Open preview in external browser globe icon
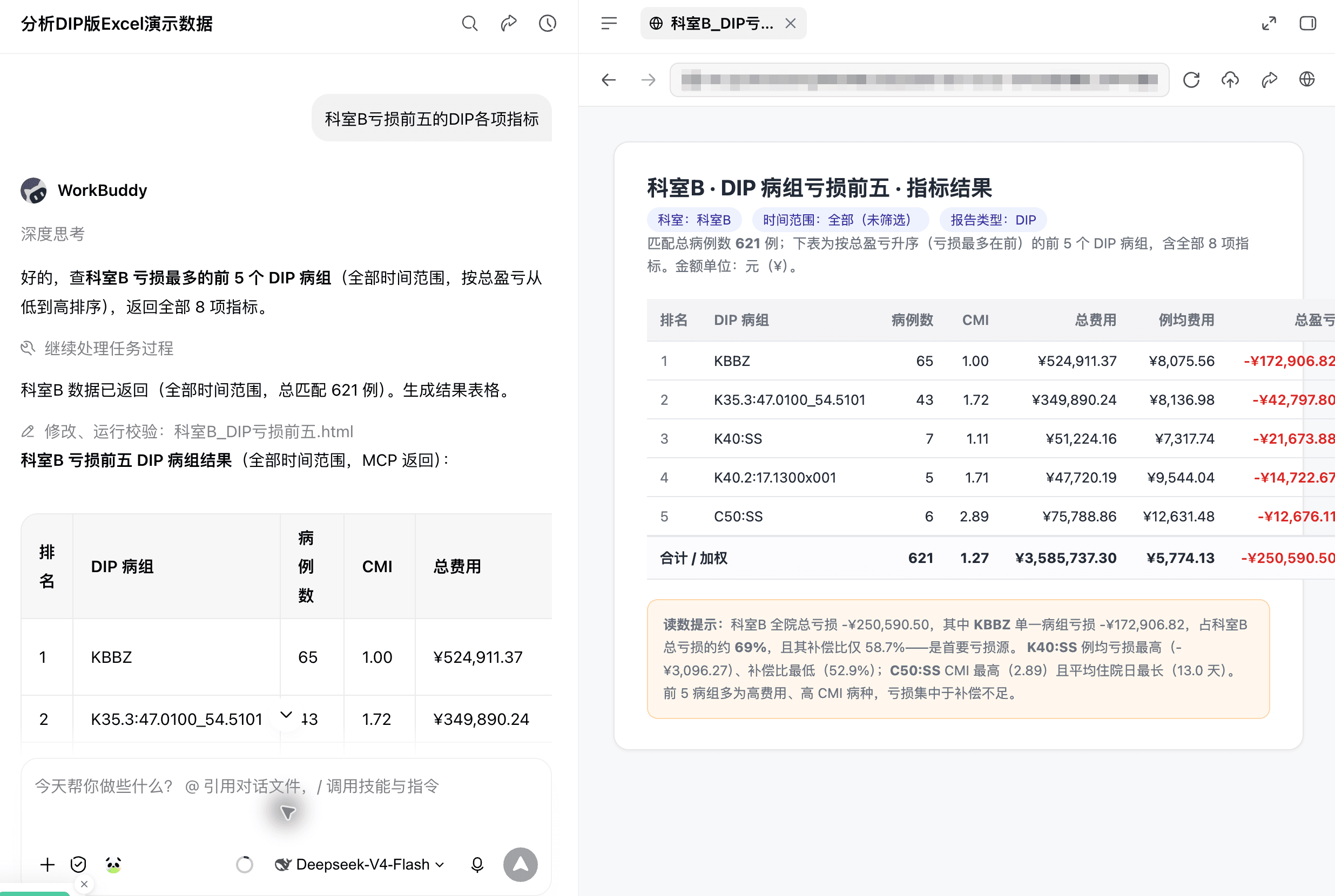 click(1307, 80)
